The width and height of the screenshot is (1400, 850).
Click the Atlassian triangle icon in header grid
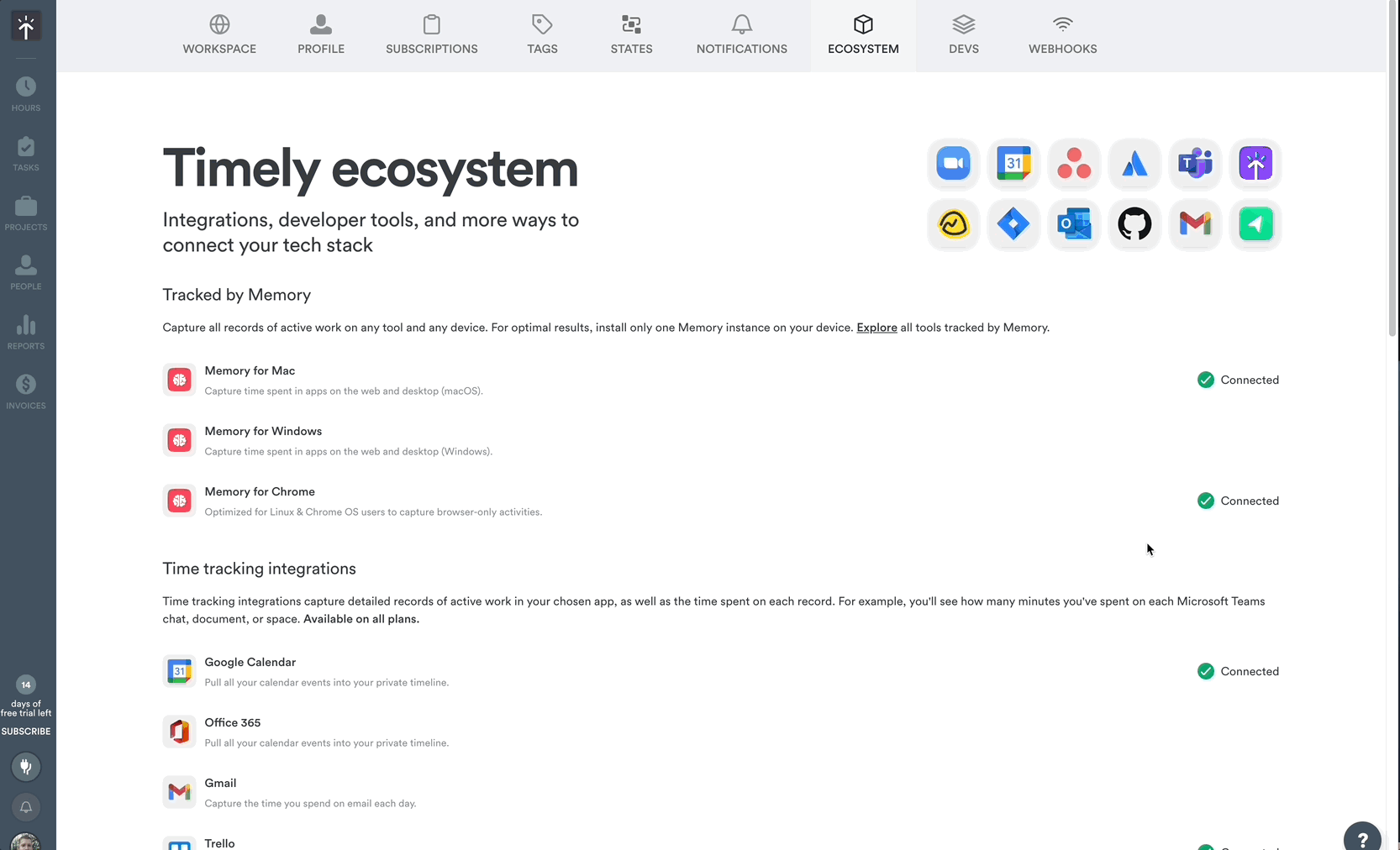click(x=1134, y=164)
